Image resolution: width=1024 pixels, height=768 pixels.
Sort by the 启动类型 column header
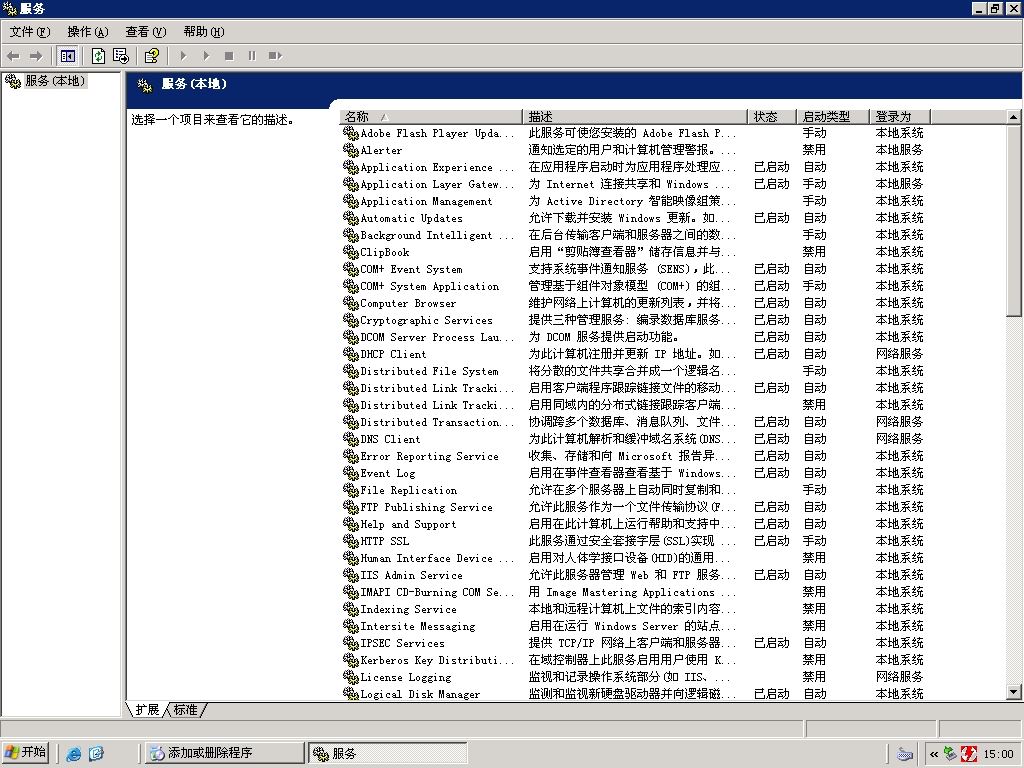point(833,117)
